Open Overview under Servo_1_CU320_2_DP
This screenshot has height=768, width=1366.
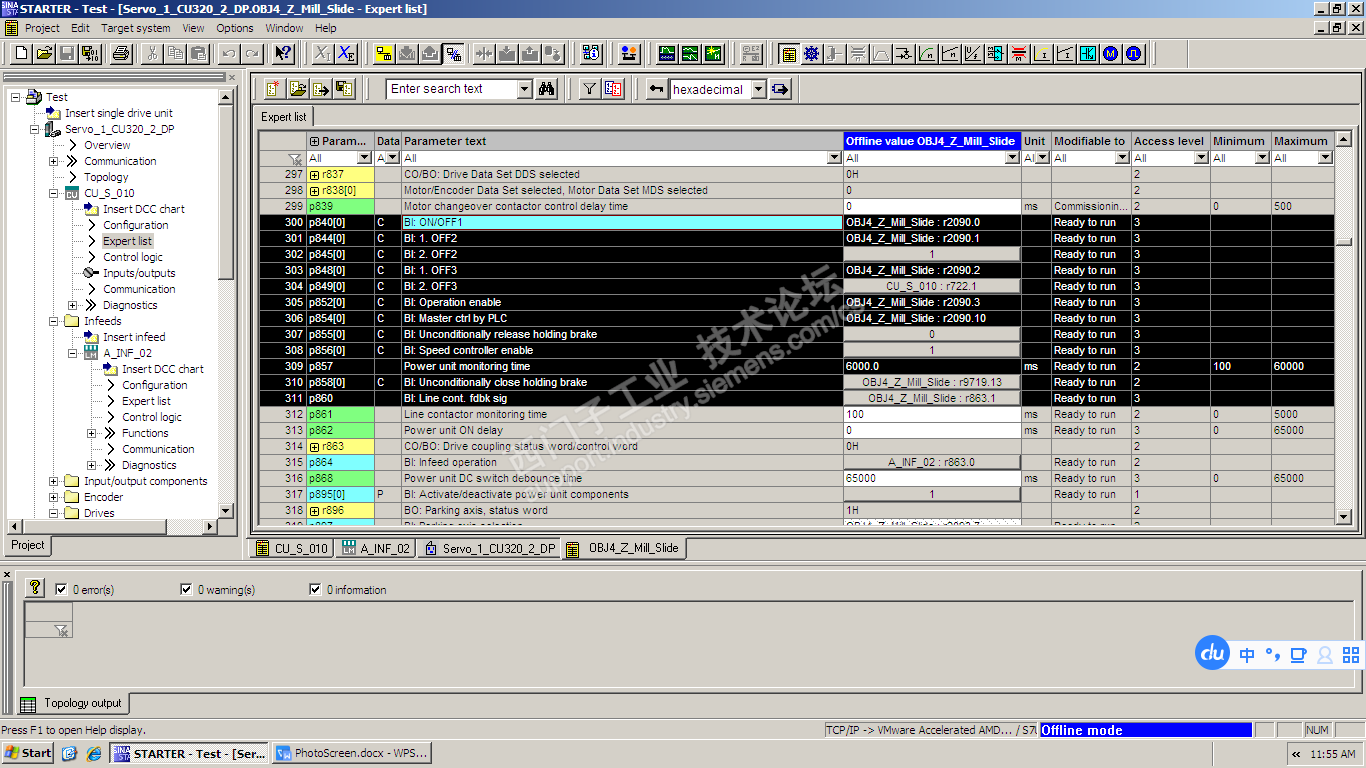coord(107,145)
